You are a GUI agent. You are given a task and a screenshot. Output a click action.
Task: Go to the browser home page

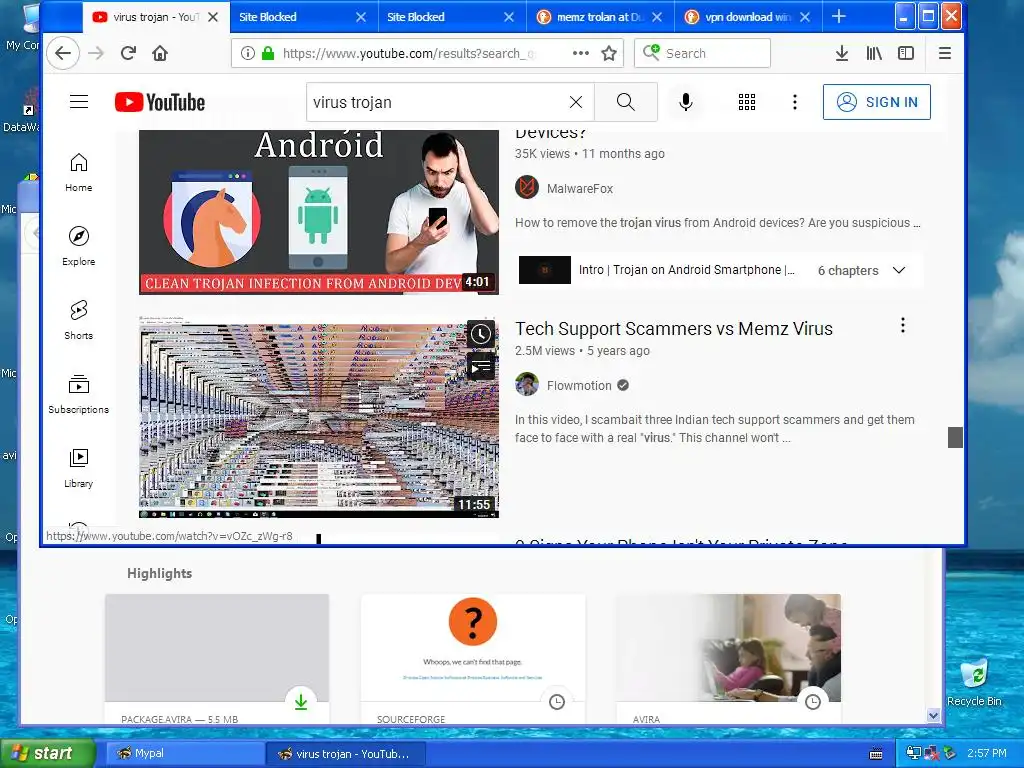click(x=160, y=54)
